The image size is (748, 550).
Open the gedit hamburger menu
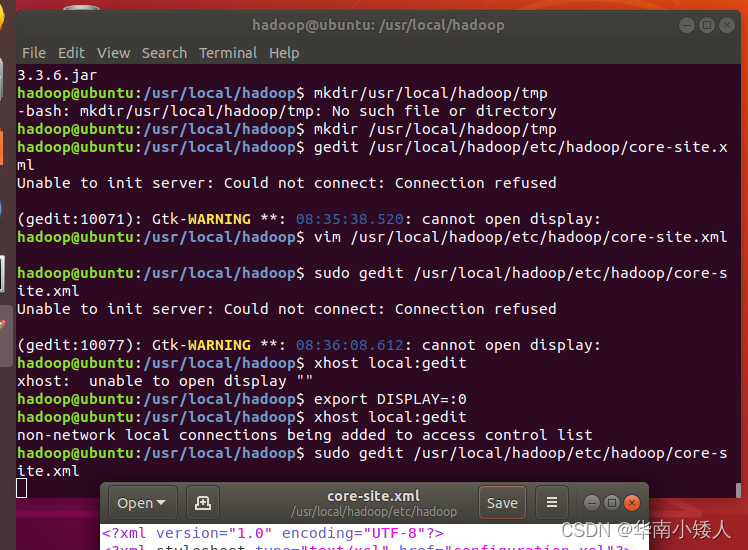pos(552,503)
